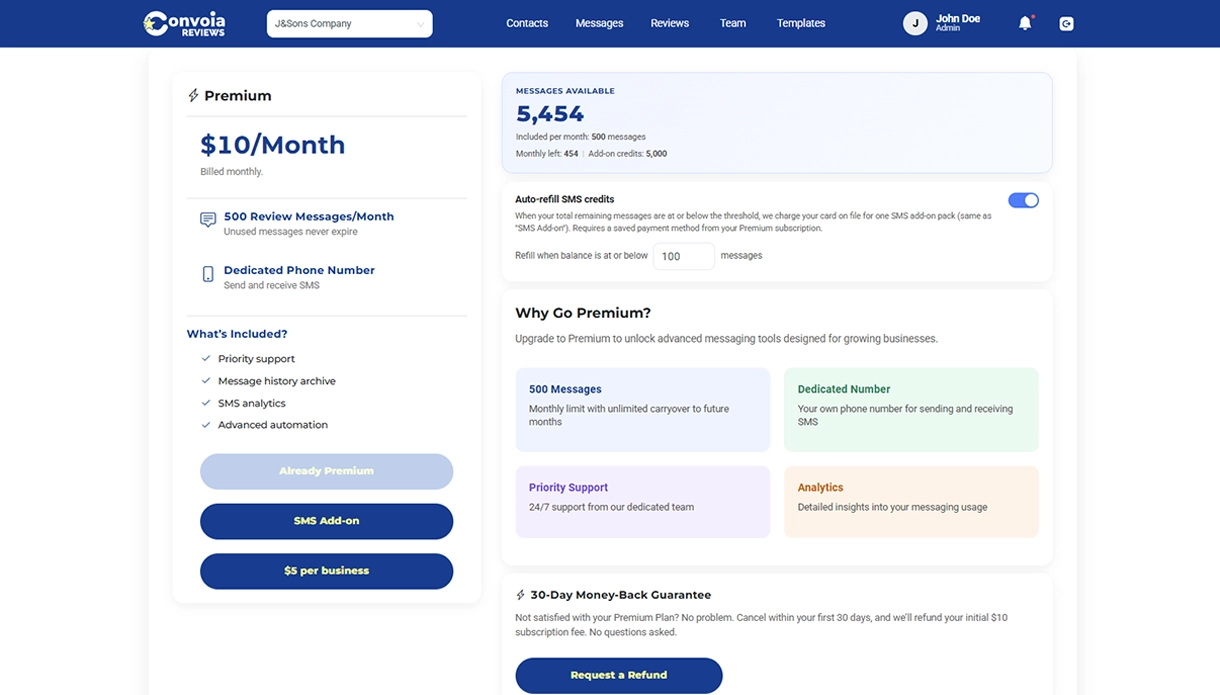Click the $5 per business button
This screenshot has height=695, width=1220.
tap(326, 571)
